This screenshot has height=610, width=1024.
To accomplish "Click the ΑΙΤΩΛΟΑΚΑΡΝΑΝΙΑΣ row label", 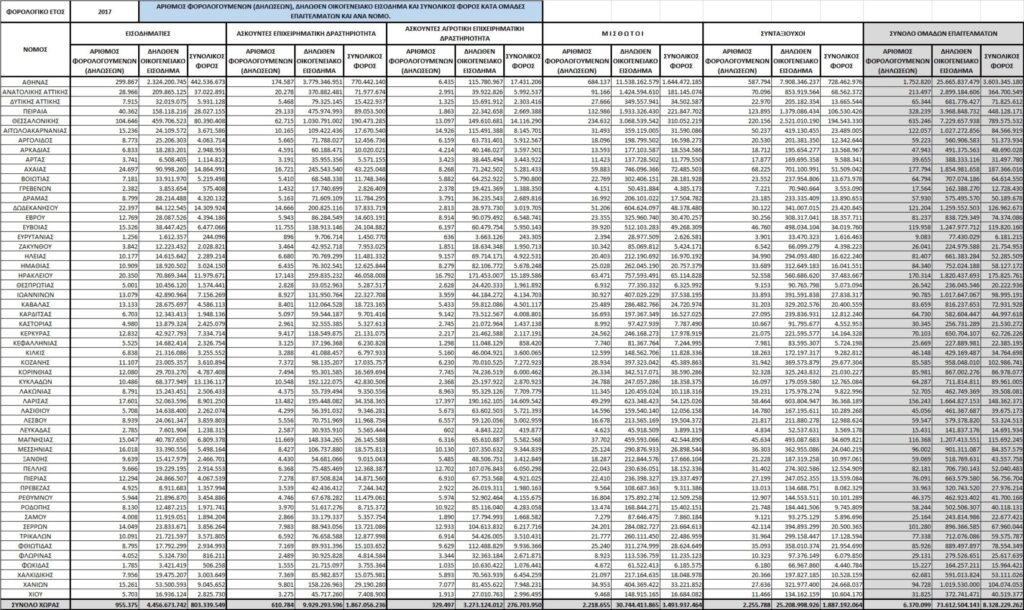I will coord(35,131).
